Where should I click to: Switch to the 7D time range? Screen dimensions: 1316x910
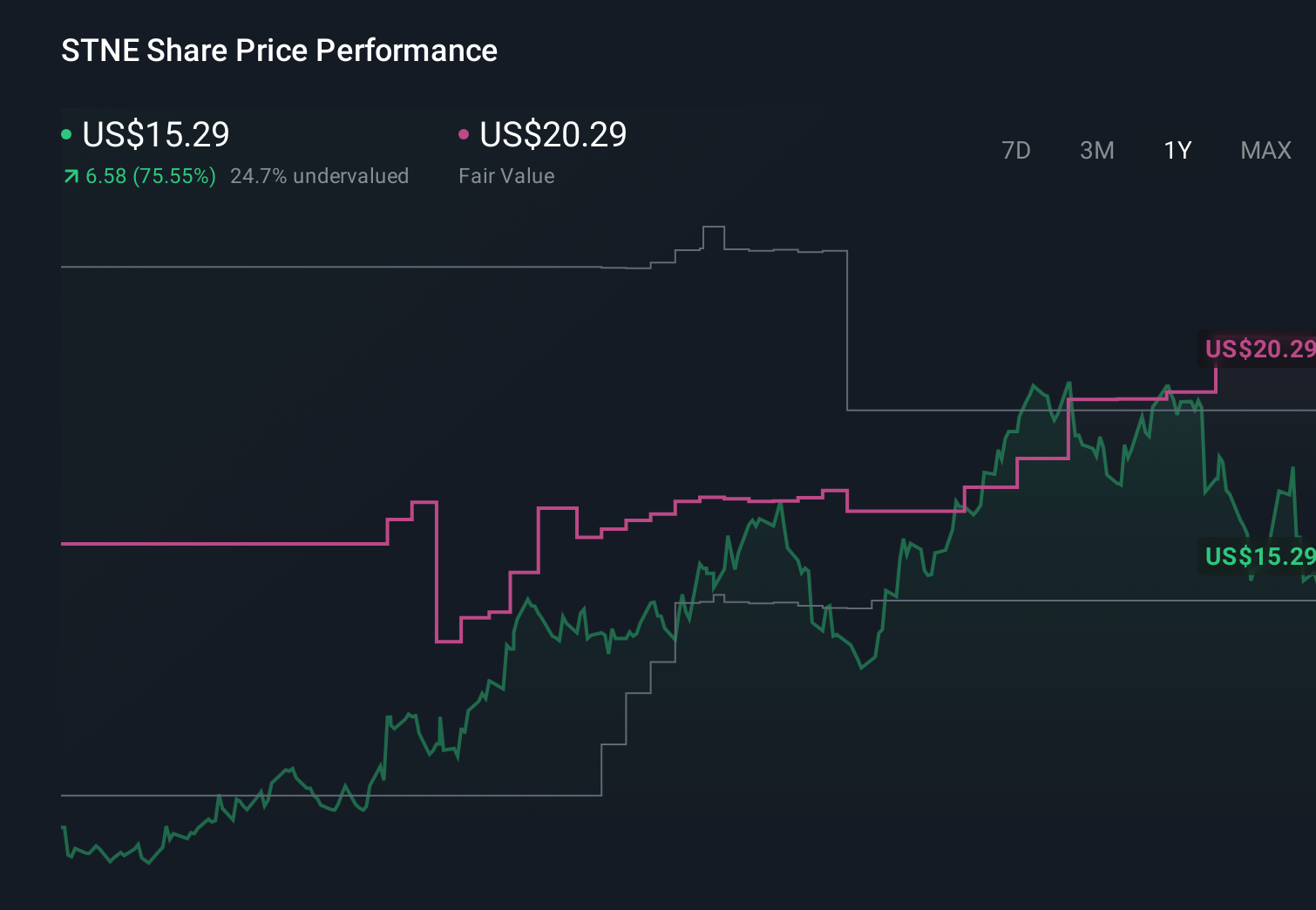pyautogui.click(x=1017, y=150)
